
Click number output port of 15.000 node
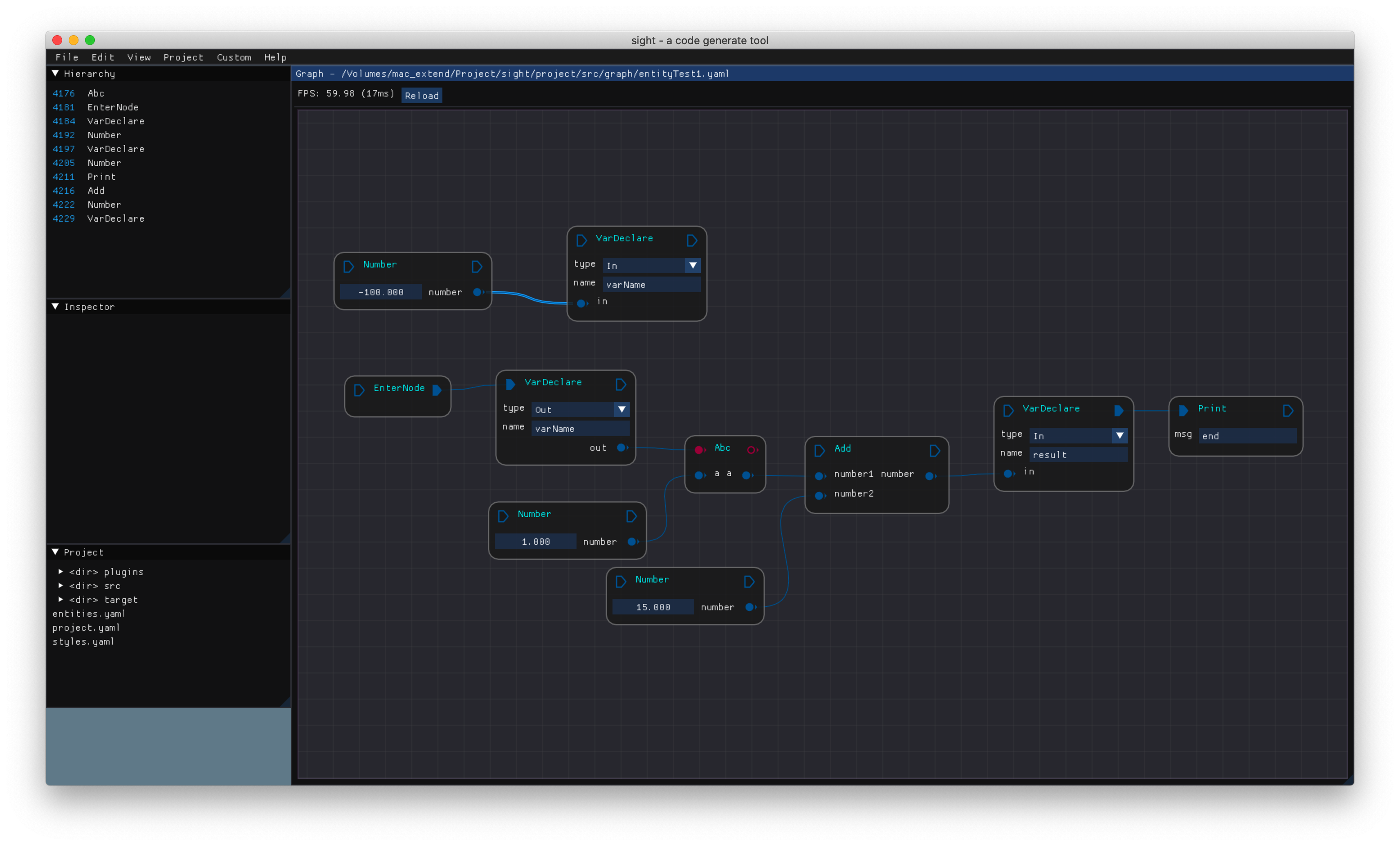pos(750,607)
